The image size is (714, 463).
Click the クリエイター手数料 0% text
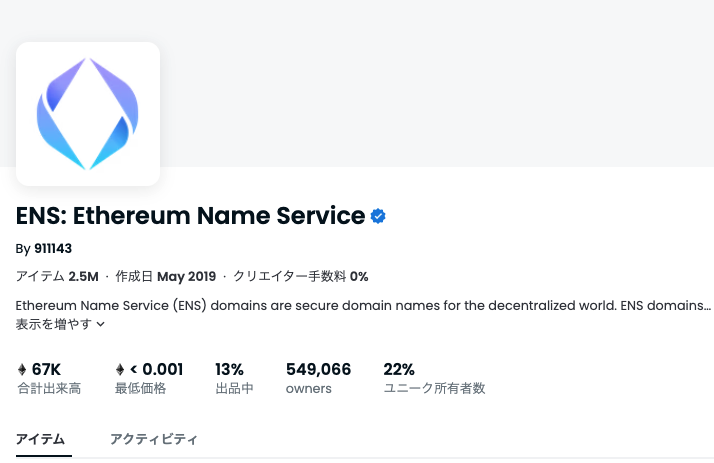[301, 276]
